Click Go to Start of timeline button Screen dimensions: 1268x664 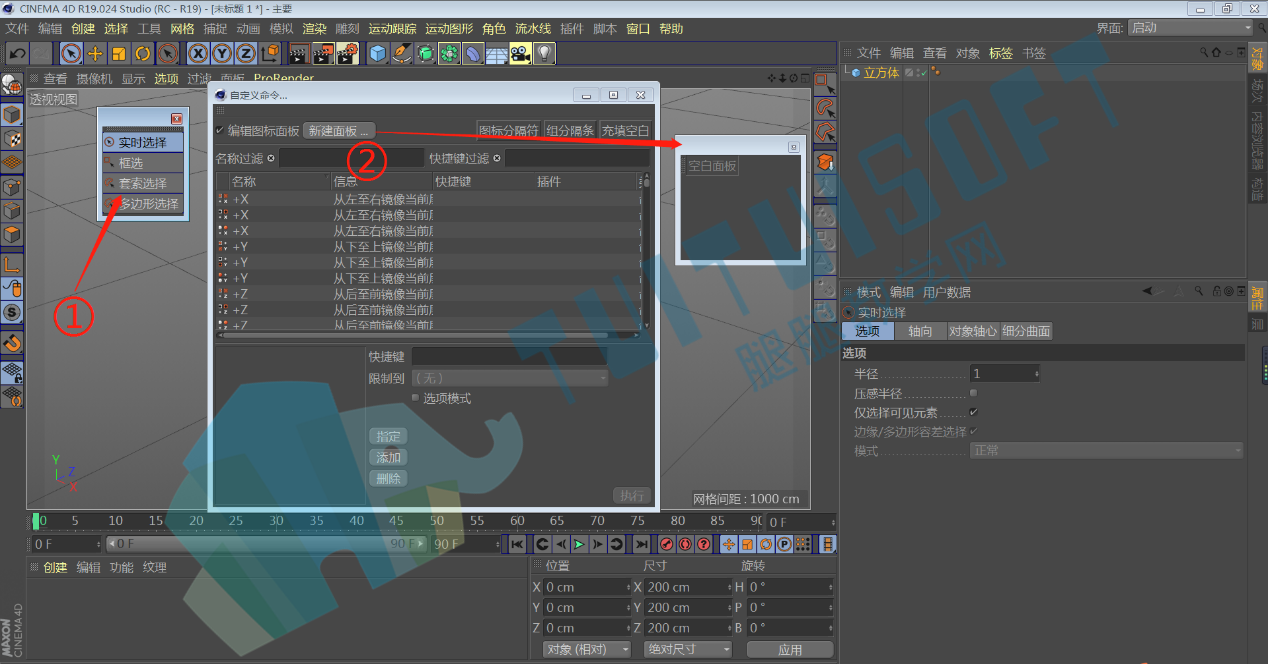517,544
